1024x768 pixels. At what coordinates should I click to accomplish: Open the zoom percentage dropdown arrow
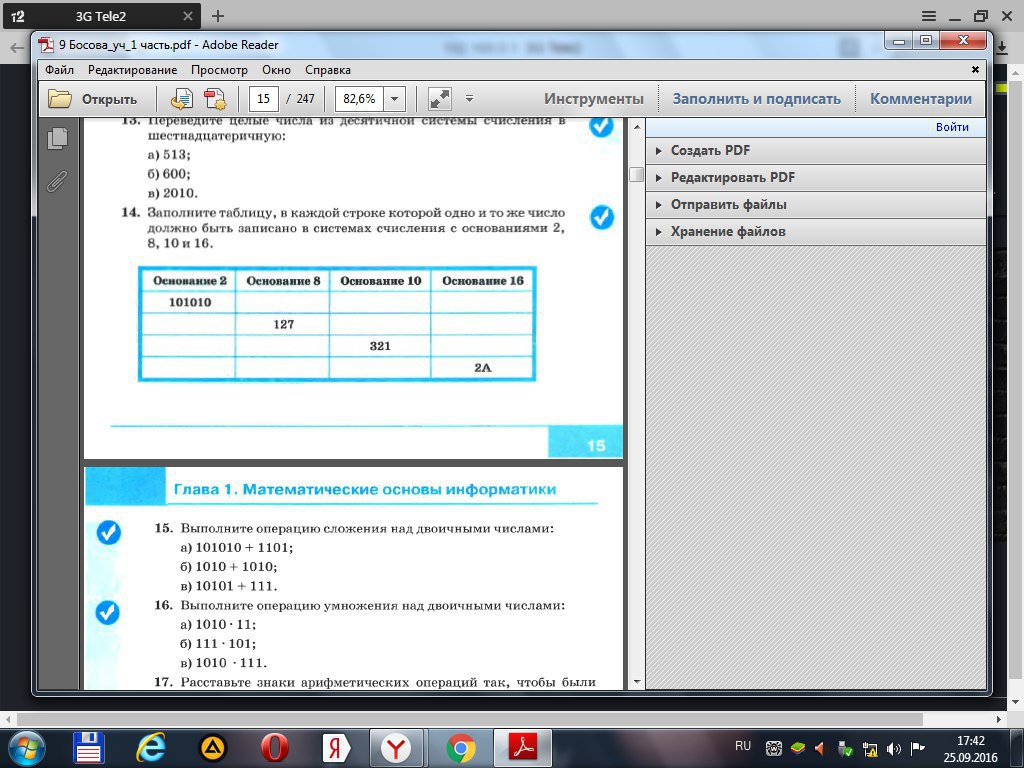click(394, 99)
